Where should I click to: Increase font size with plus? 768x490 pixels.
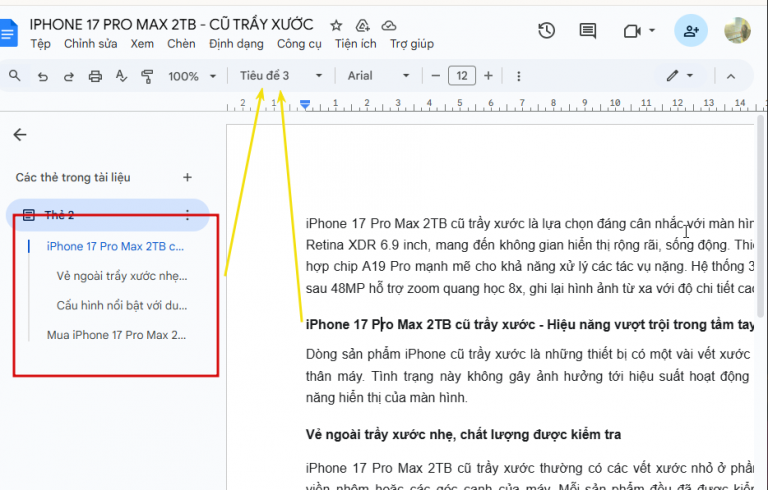488,76
